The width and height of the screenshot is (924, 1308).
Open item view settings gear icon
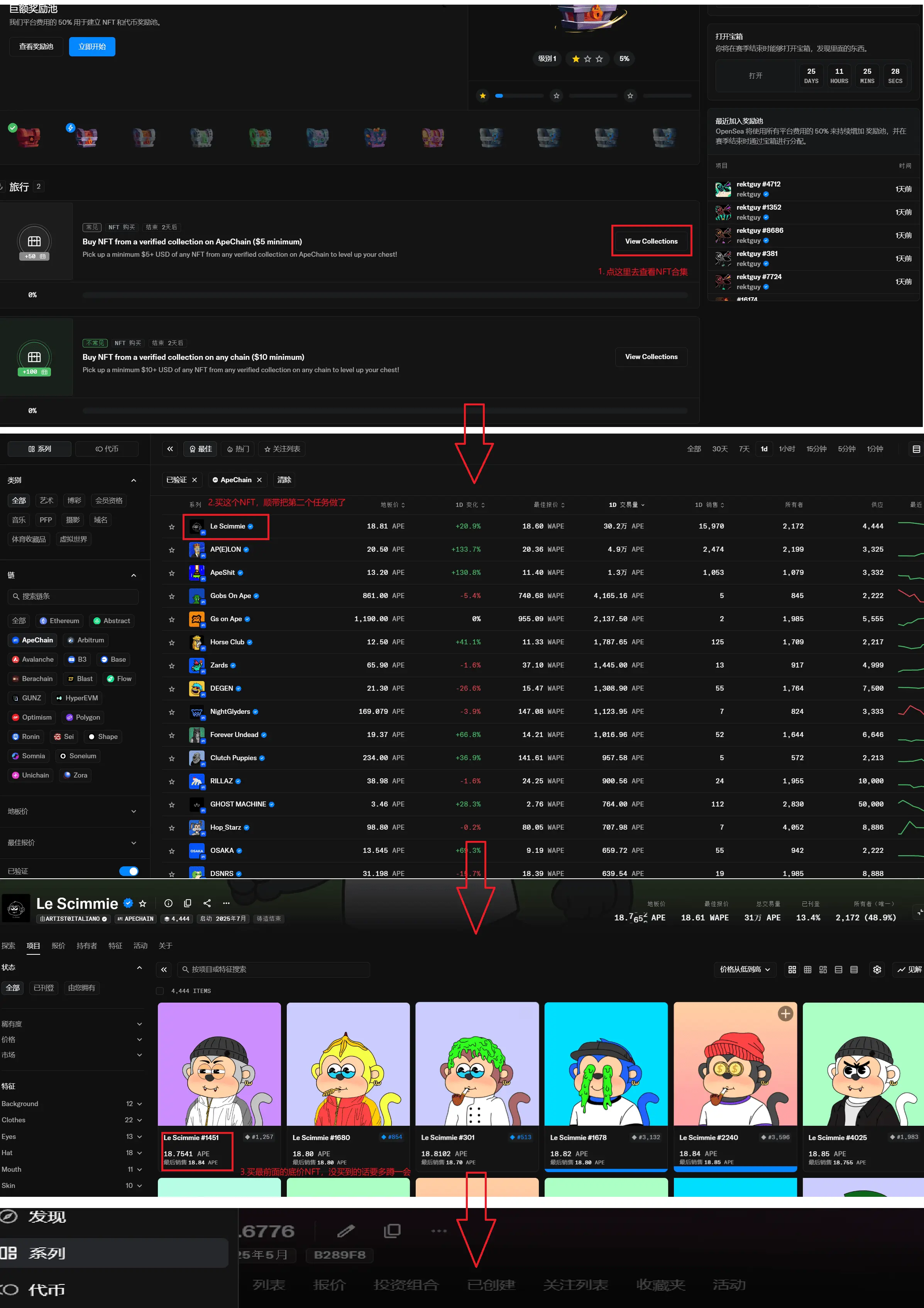pos(877,969)
